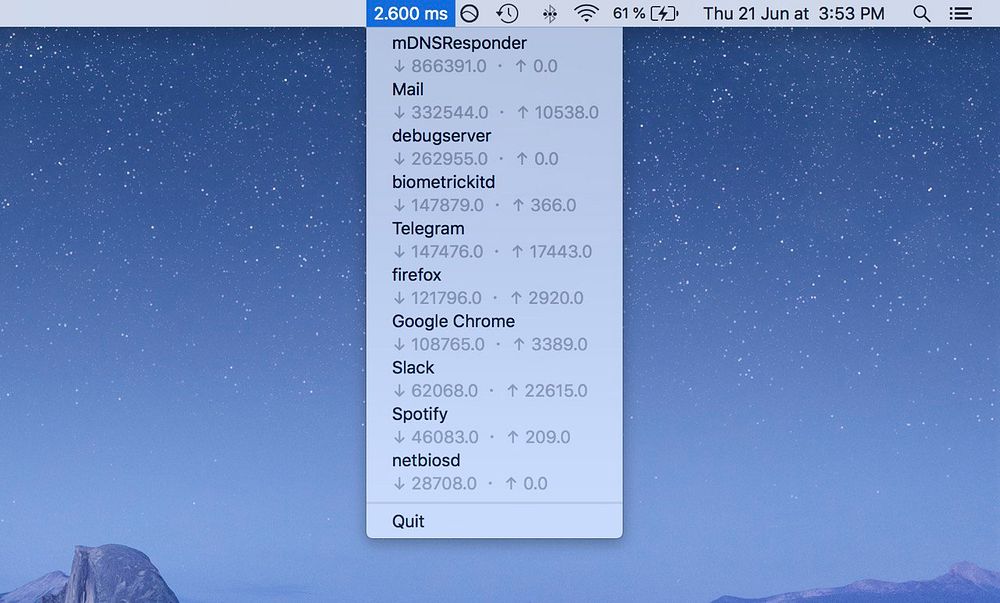Open Spotlight search magnifier icon
1000x603 pixels.
tap(922, 13)
